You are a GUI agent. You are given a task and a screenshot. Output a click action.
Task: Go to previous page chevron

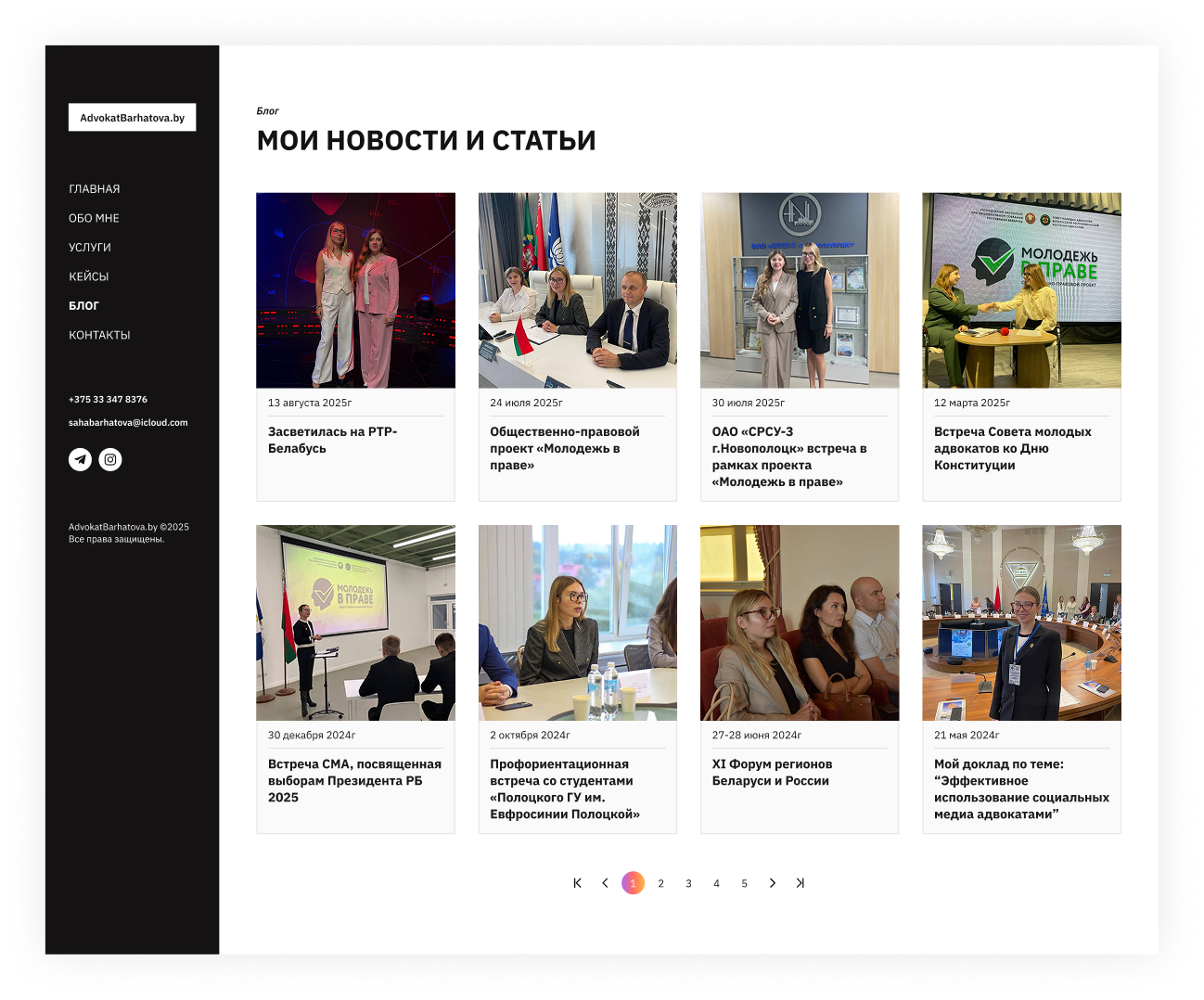(605, 883)
